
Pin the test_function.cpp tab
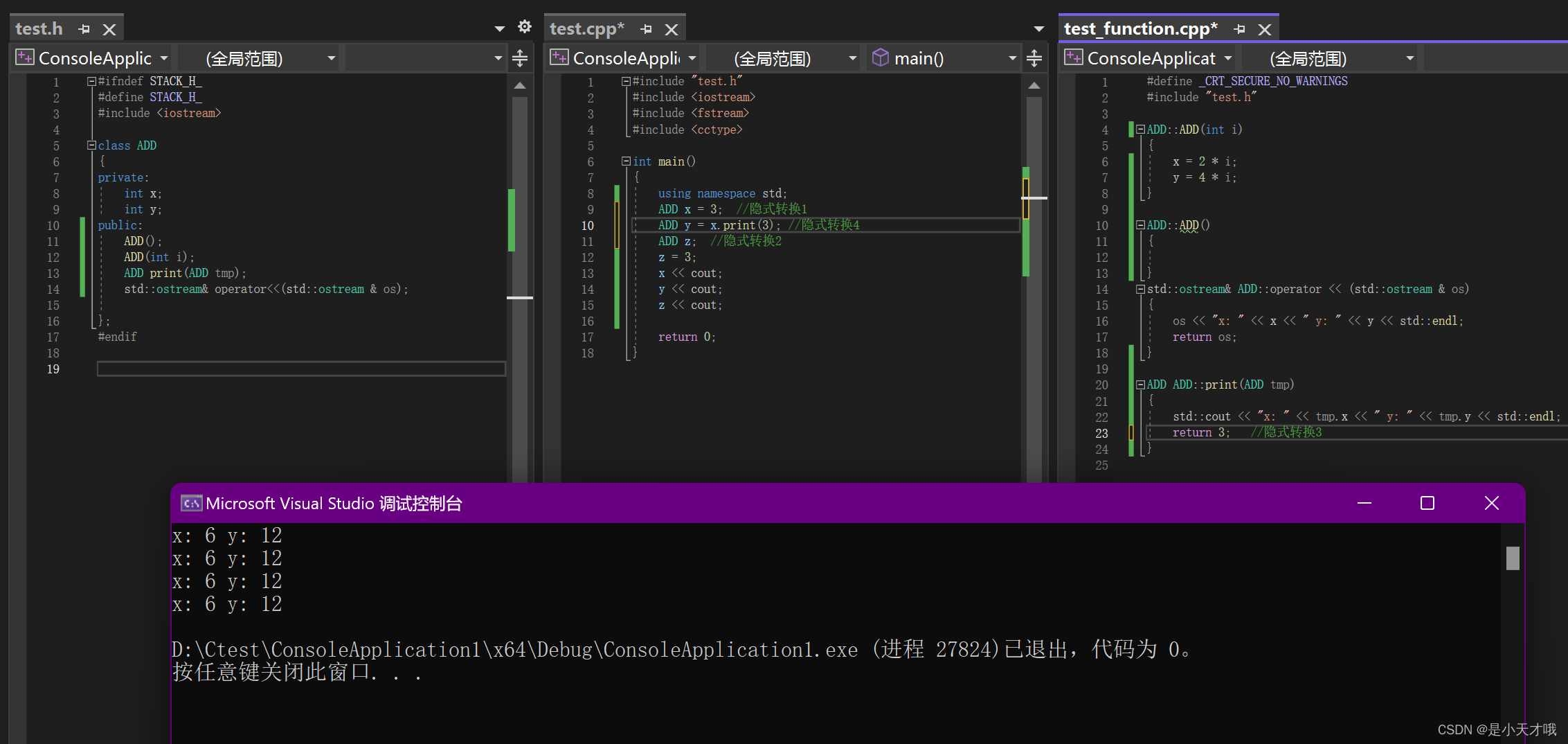(x=1240, y=29)
